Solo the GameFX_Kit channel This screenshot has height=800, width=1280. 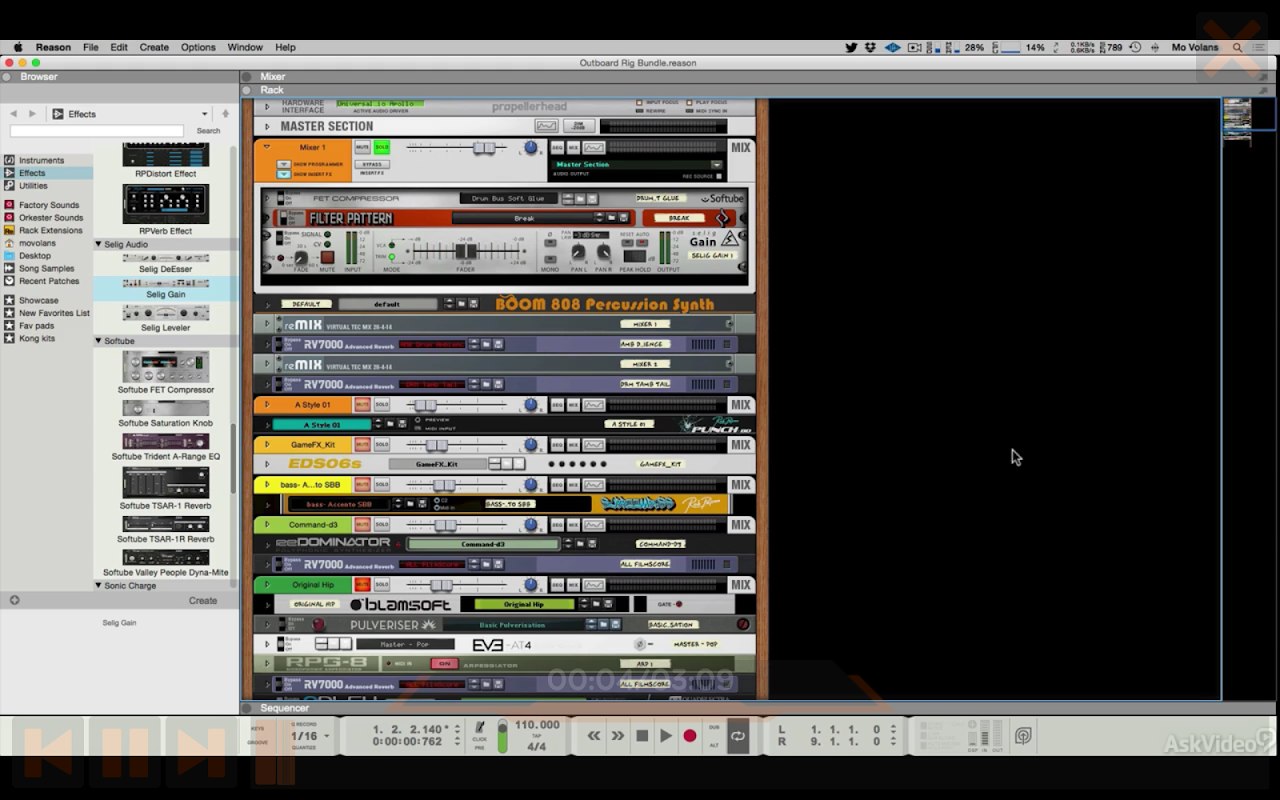382,445
